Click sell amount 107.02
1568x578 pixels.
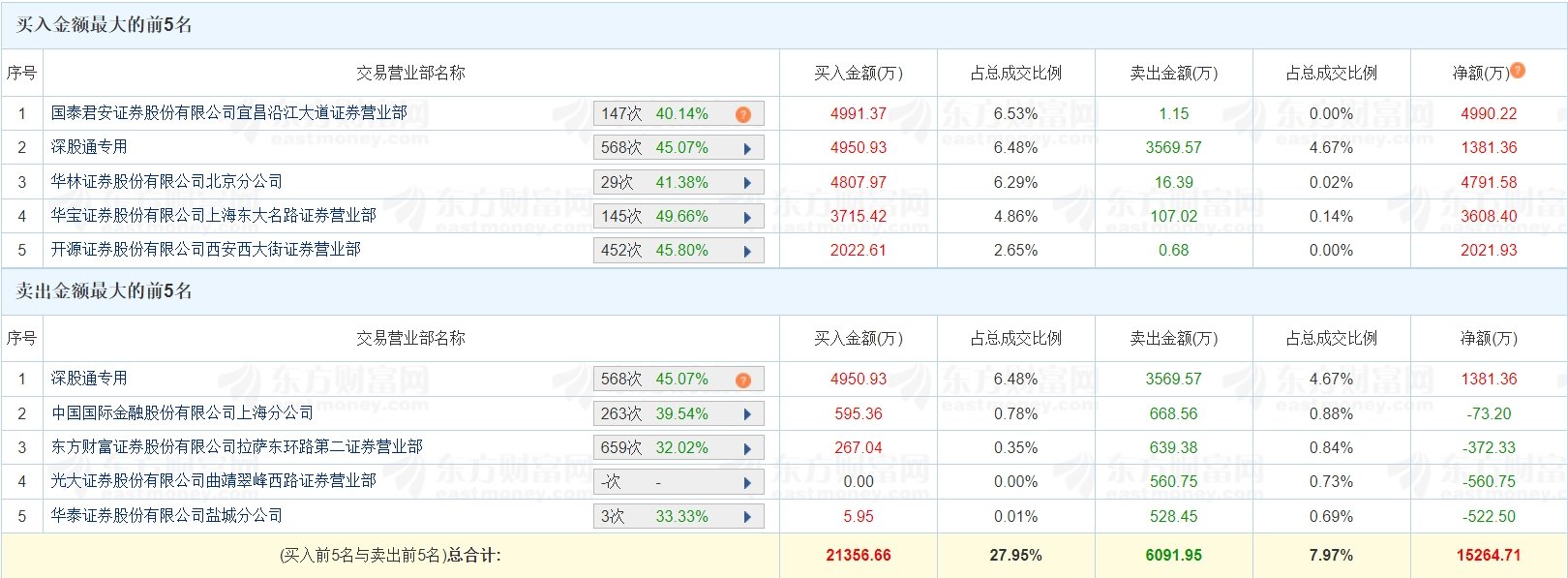tap(1174, 217)
